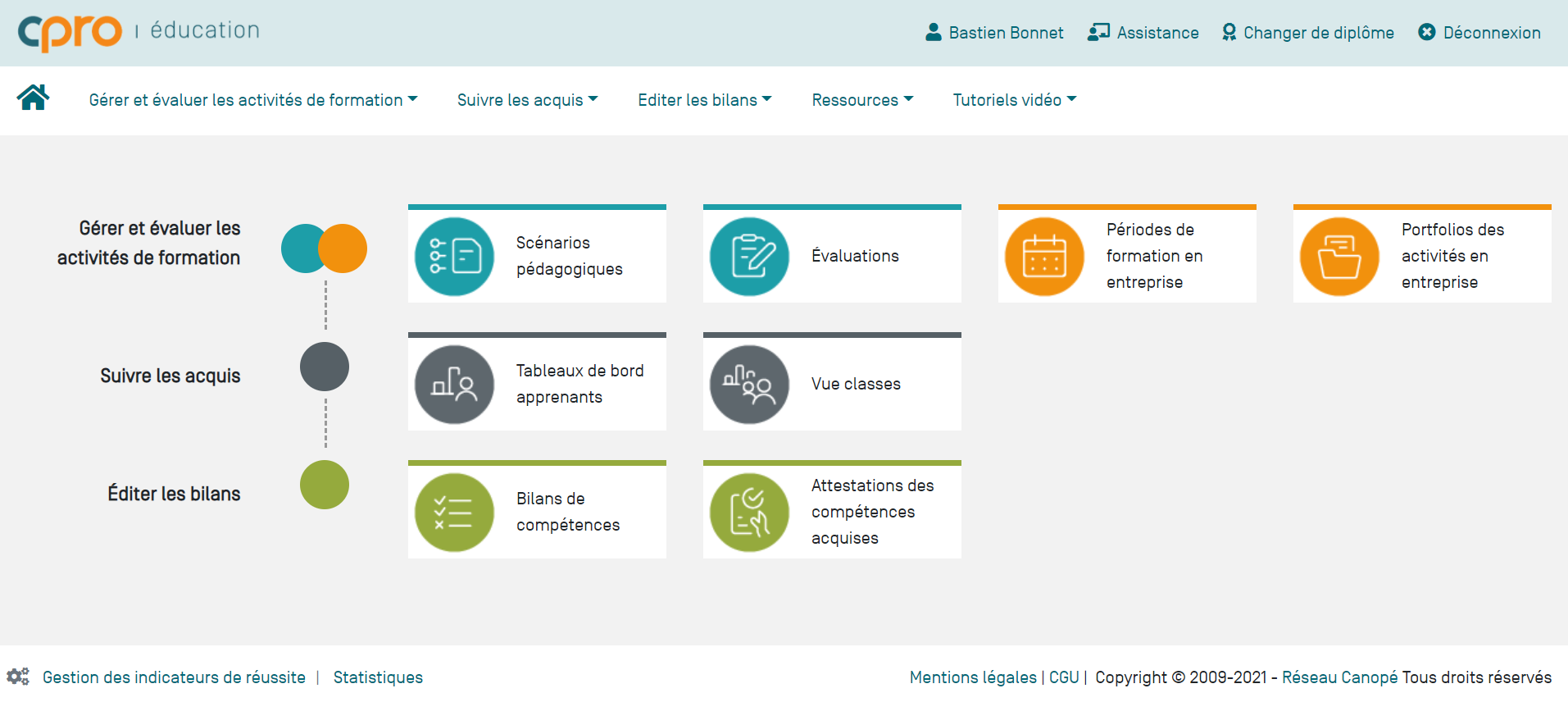Open the Editer les bilans dropdown
The image size is (1568, 702).
(704, 100)
